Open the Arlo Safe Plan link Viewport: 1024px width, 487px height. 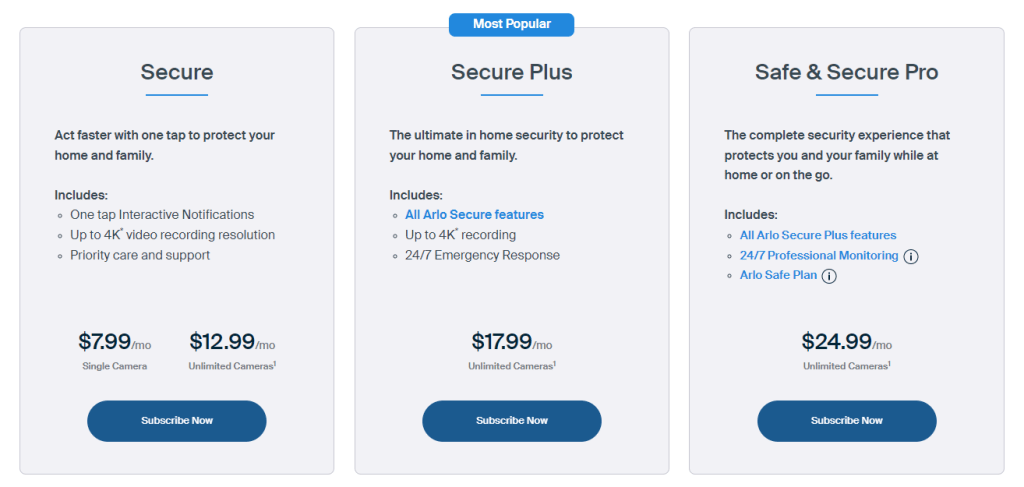coord(778,276)
